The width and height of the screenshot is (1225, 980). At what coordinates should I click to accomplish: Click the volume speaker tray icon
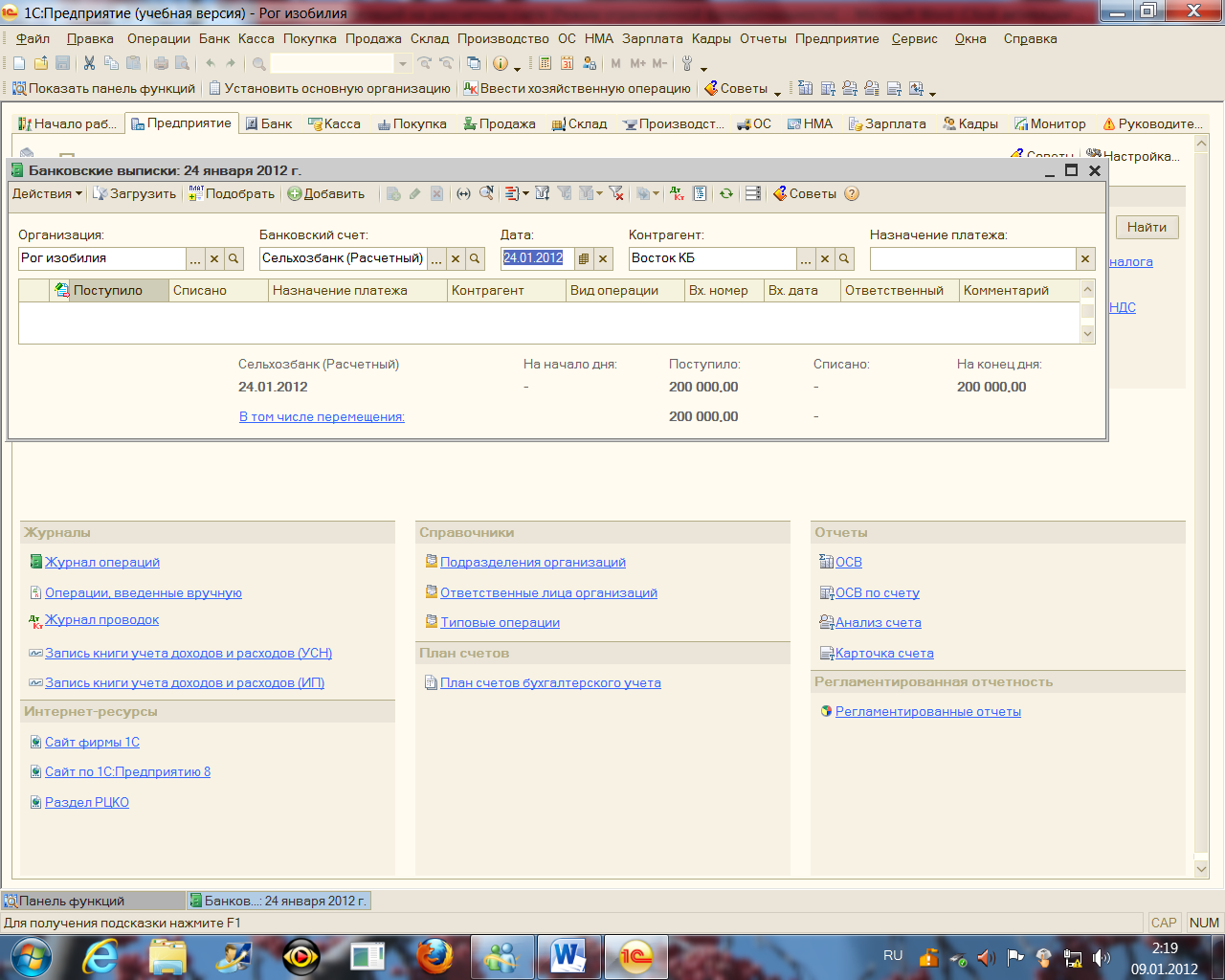1102,957
